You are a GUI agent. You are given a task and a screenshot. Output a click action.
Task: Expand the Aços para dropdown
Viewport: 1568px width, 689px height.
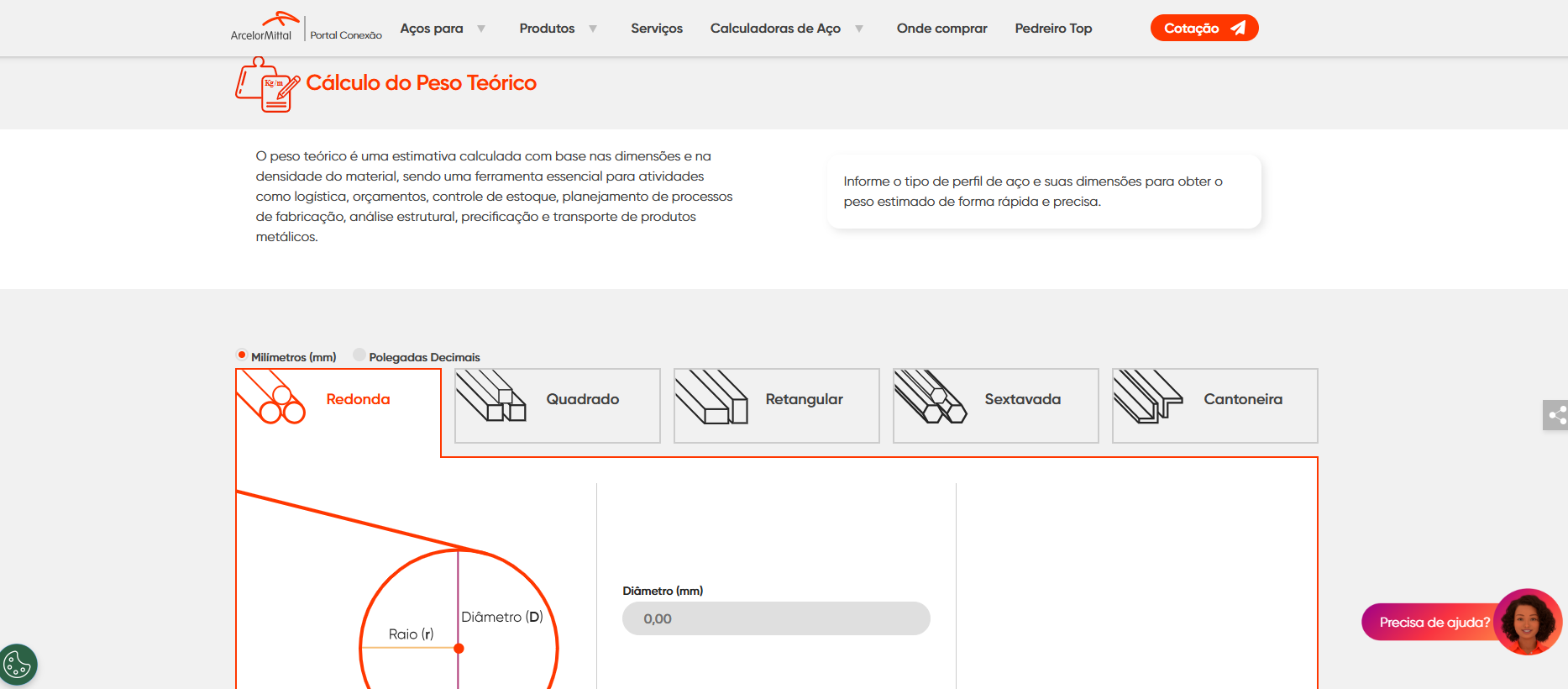click(x=443, y=29)
